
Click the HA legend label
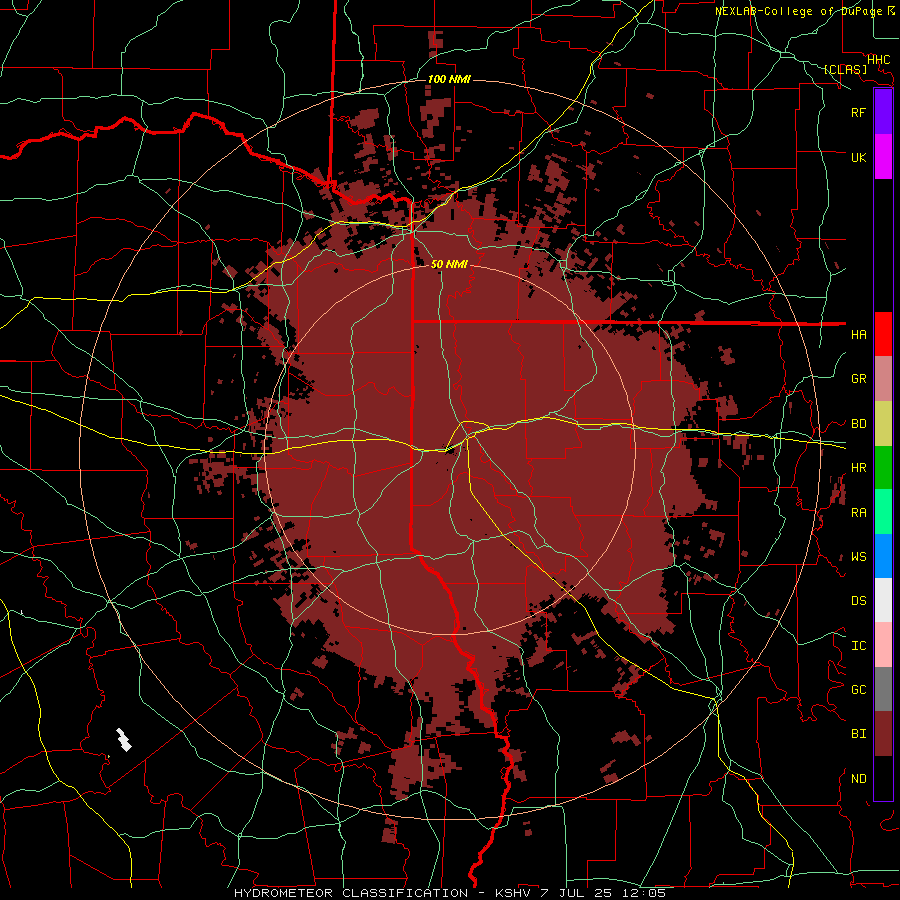click(x=859, y=334)
